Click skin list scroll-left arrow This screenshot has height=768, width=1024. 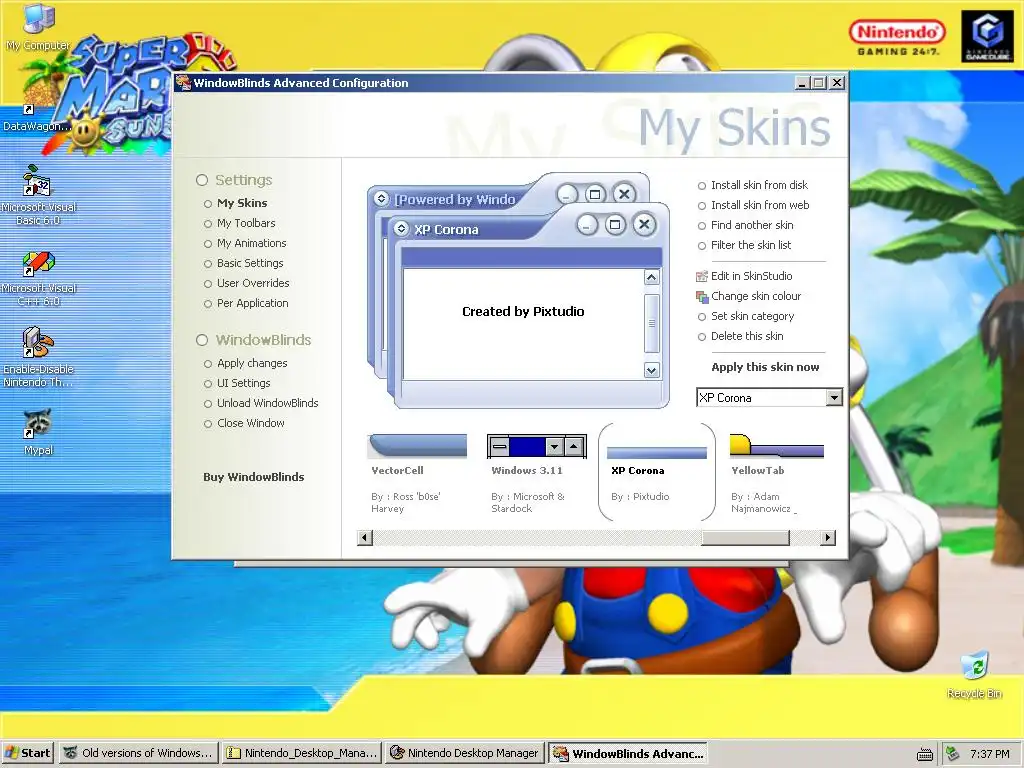click(x=365, y=537)
